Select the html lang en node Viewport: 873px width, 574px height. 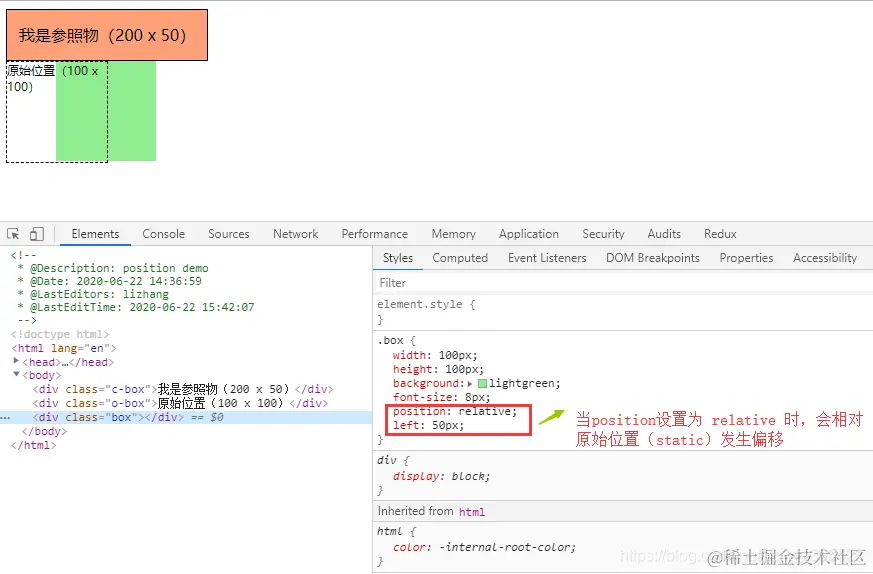[64, 348]
